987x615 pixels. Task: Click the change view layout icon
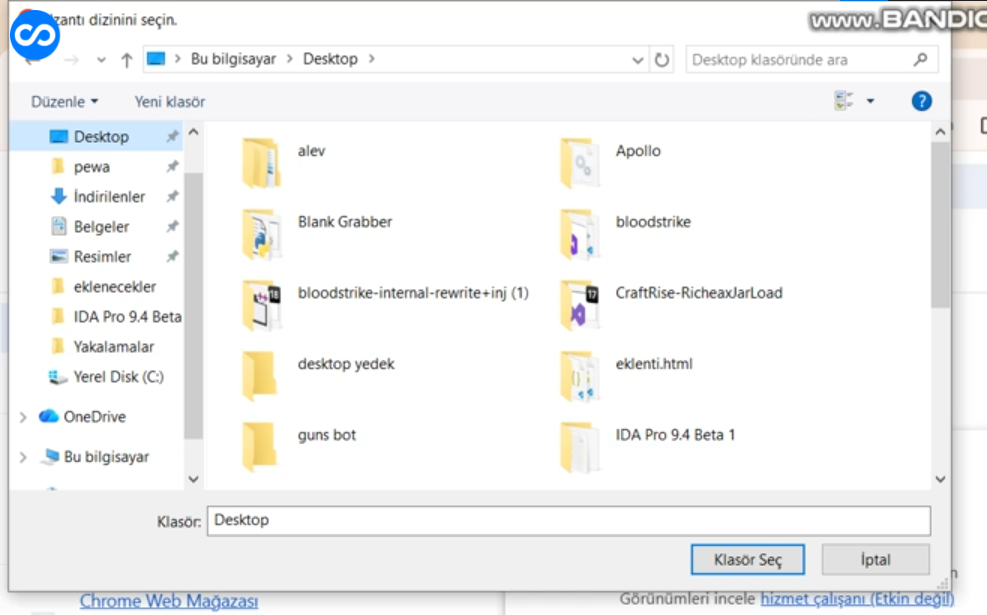(843, 101)
